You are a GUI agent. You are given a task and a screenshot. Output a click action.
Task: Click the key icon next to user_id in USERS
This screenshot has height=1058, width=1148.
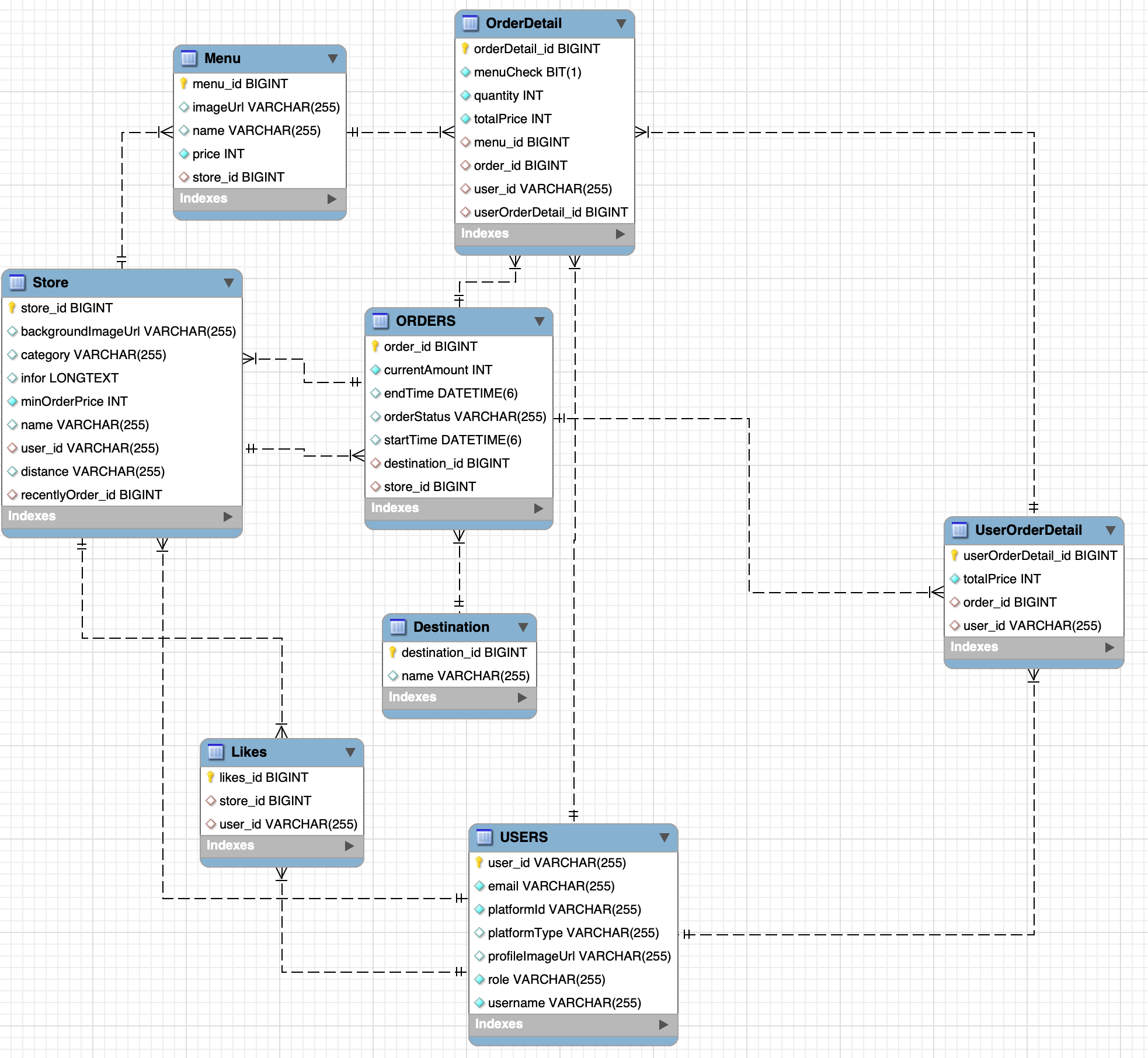tap(480, 863)
